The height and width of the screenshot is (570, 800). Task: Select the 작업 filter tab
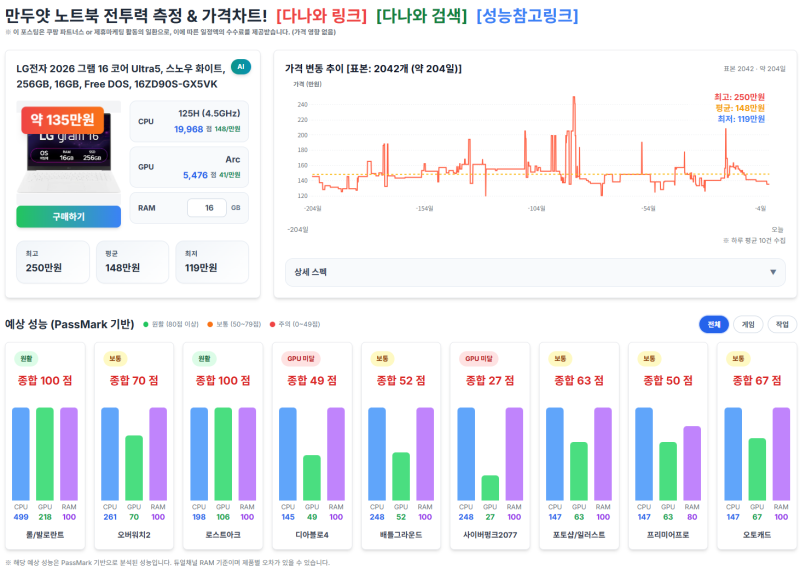tap(782, 325)
